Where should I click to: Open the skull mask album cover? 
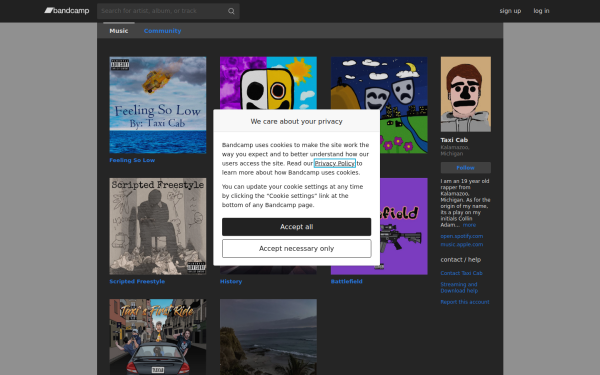click(268, 83)
